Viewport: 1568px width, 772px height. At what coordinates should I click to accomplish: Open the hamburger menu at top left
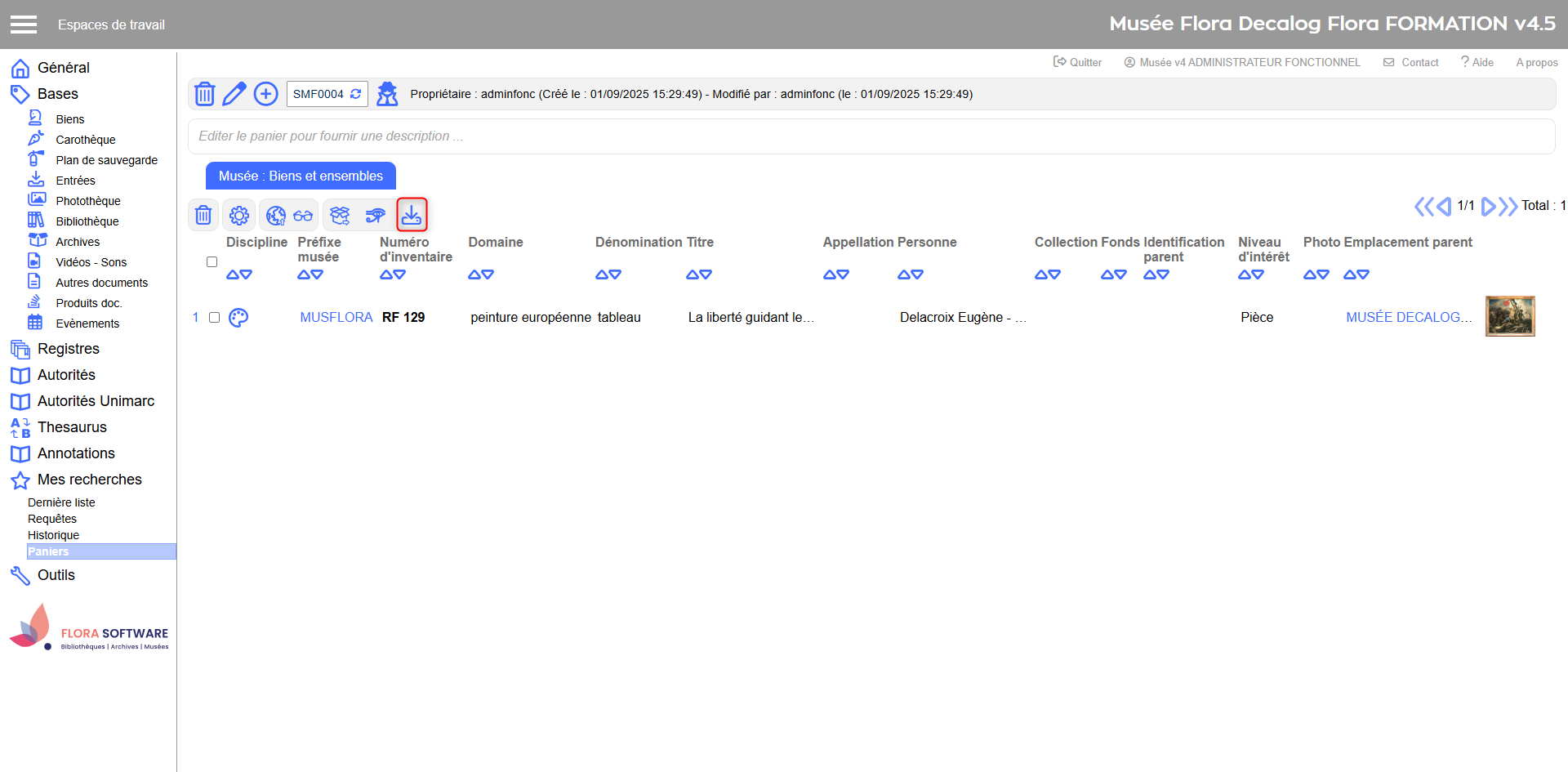[24, 25]
